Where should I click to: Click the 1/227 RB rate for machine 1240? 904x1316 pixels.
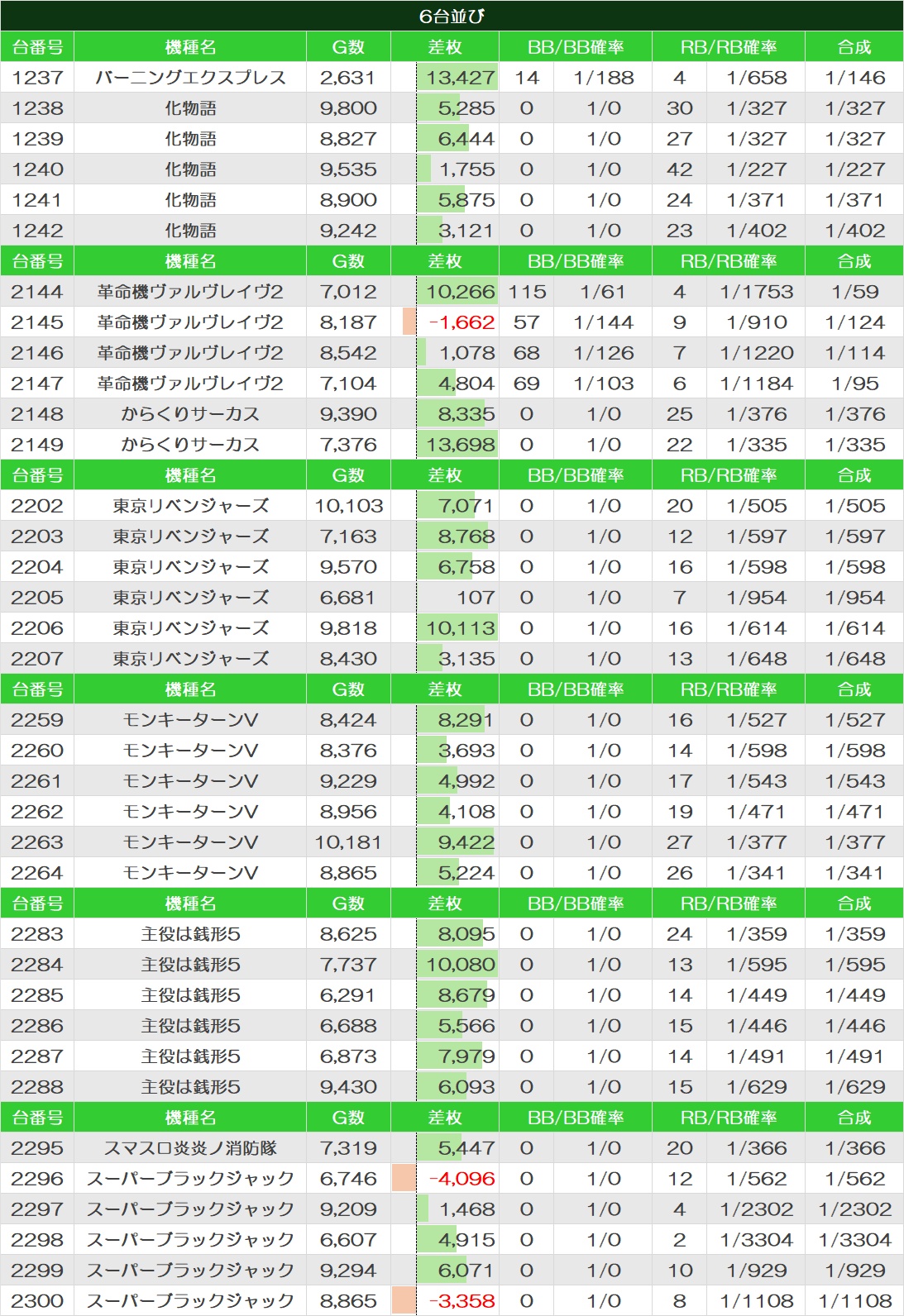click(756, 169)
